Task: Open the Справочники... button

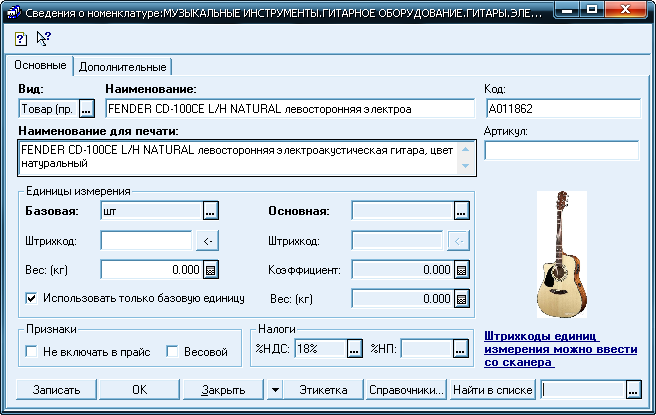Action: [406, 390]
